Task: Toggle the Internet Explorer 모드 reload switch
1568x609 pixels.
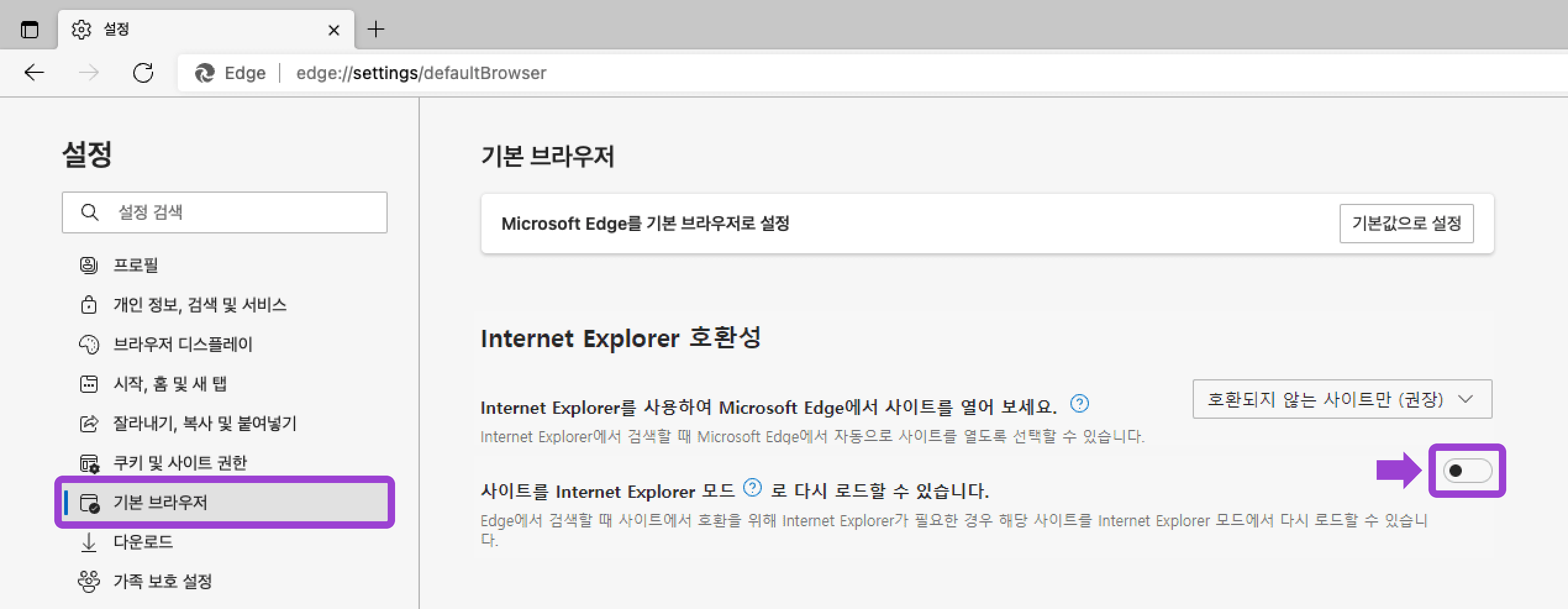Action: [1467, 471]
